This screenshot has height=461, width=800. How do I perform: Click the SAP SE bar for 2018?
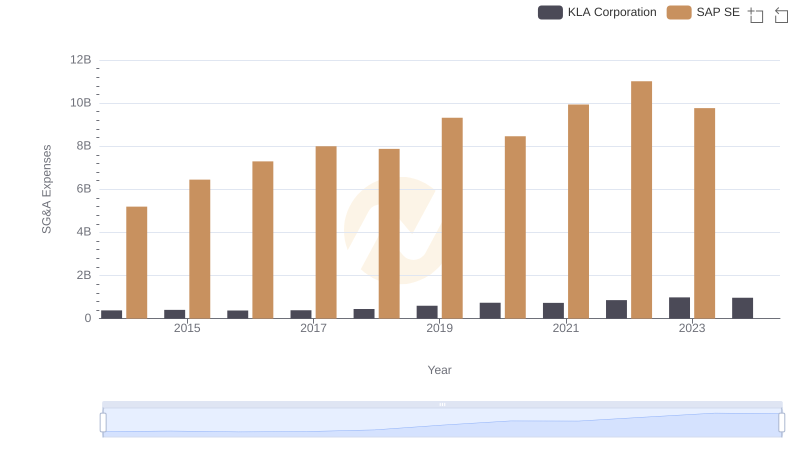(389, 234)
